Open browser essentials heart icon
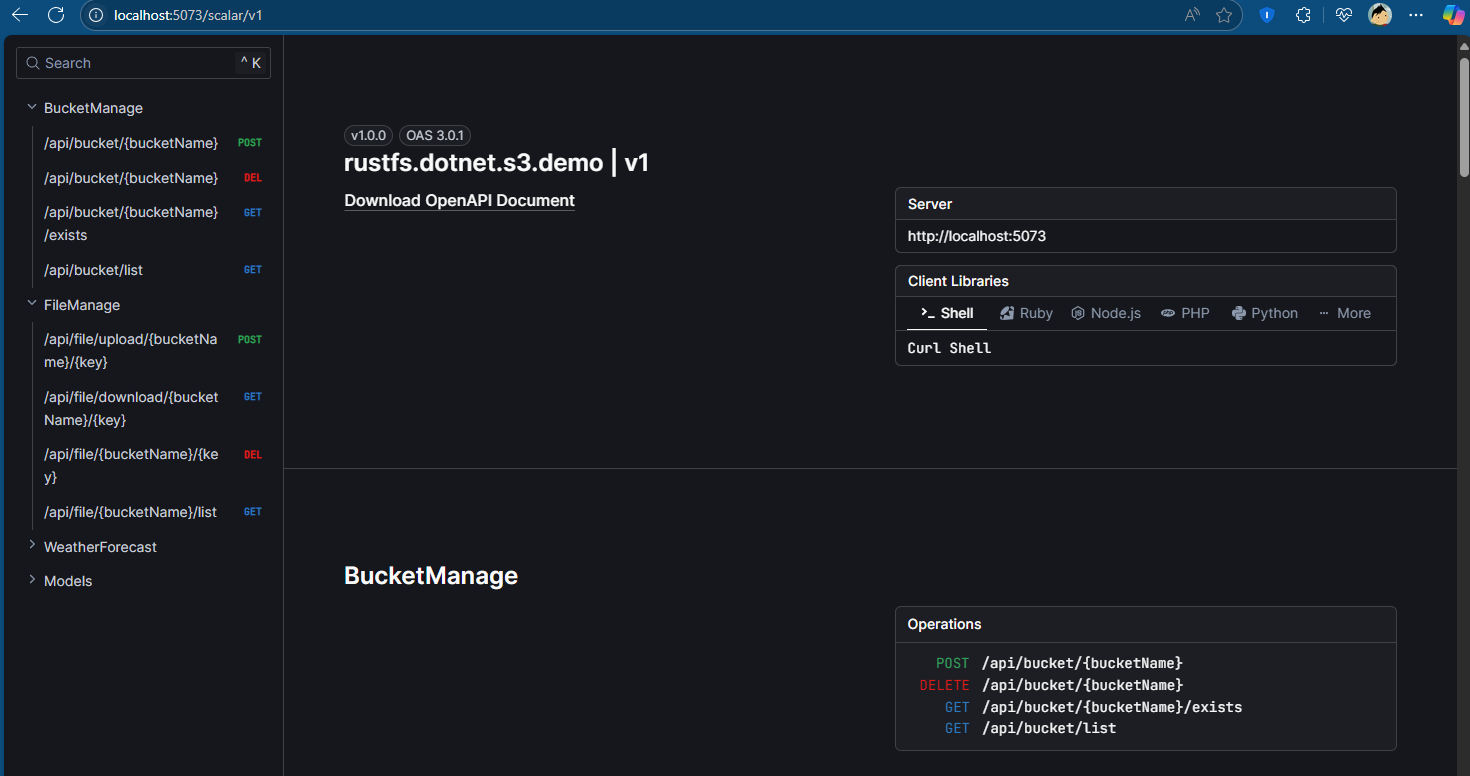1470x776 pixels. (x=1343, y=15)
